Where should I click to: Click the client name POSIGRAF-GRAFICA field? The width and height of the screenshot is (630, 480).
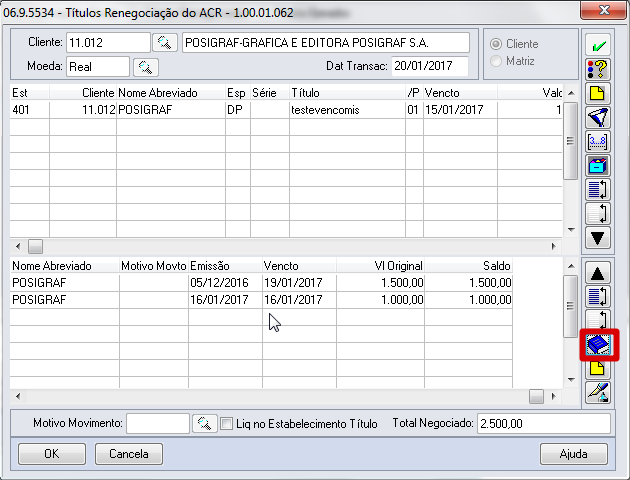326,43
